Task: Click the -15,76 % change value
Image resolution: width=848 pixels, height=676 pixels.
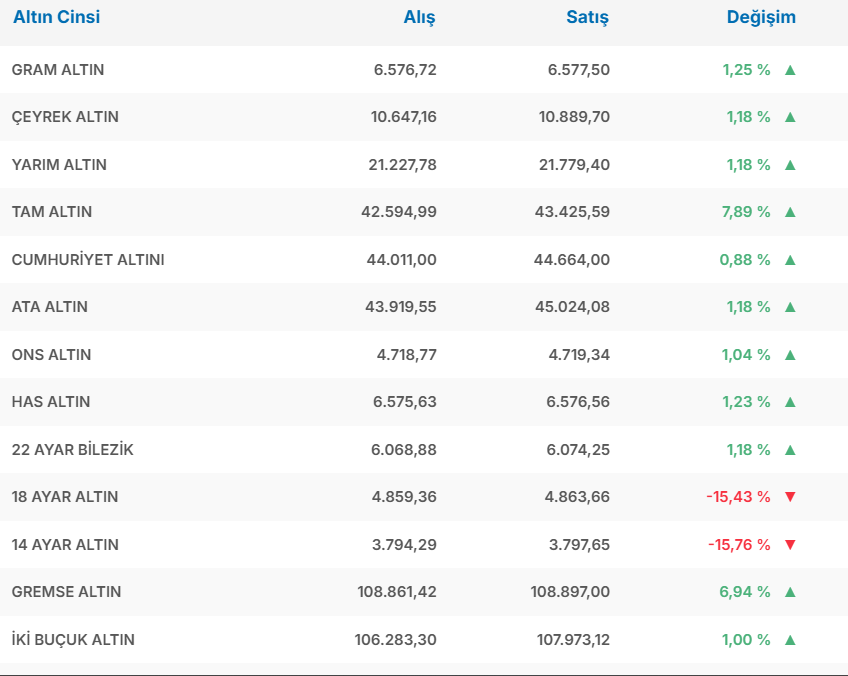Action: tap(739, 545)
